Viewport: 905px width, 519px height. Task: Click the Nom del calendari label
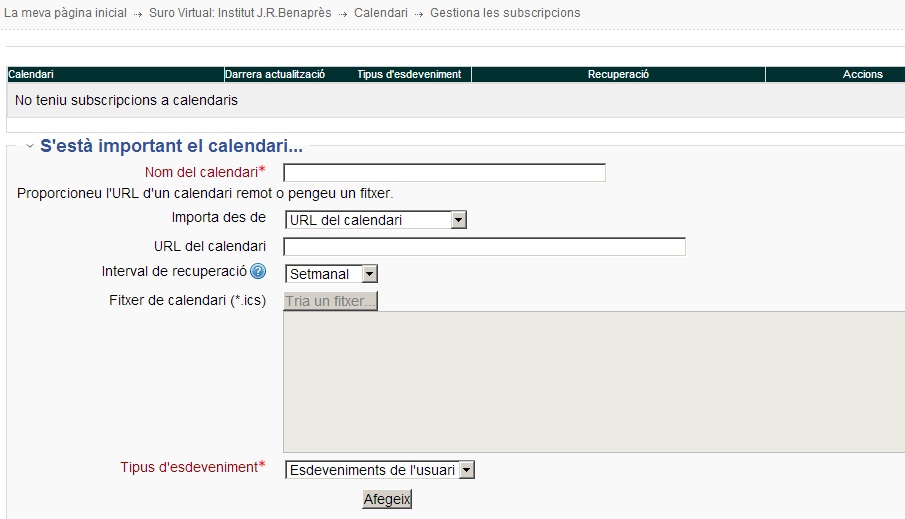pos(205,172)
